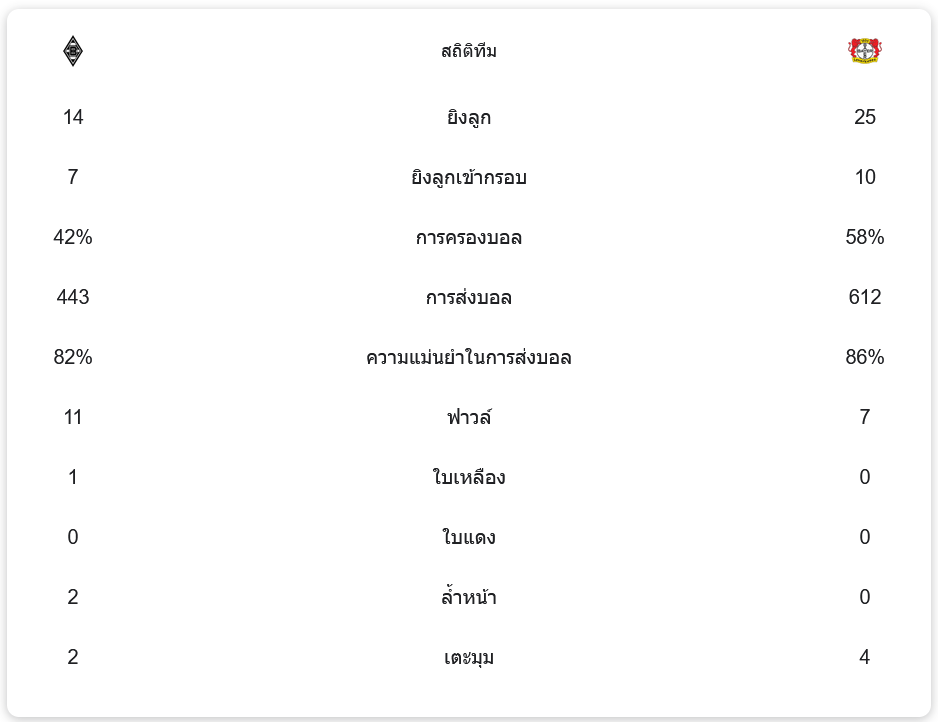Click the 42% possession value

[73, 237]
